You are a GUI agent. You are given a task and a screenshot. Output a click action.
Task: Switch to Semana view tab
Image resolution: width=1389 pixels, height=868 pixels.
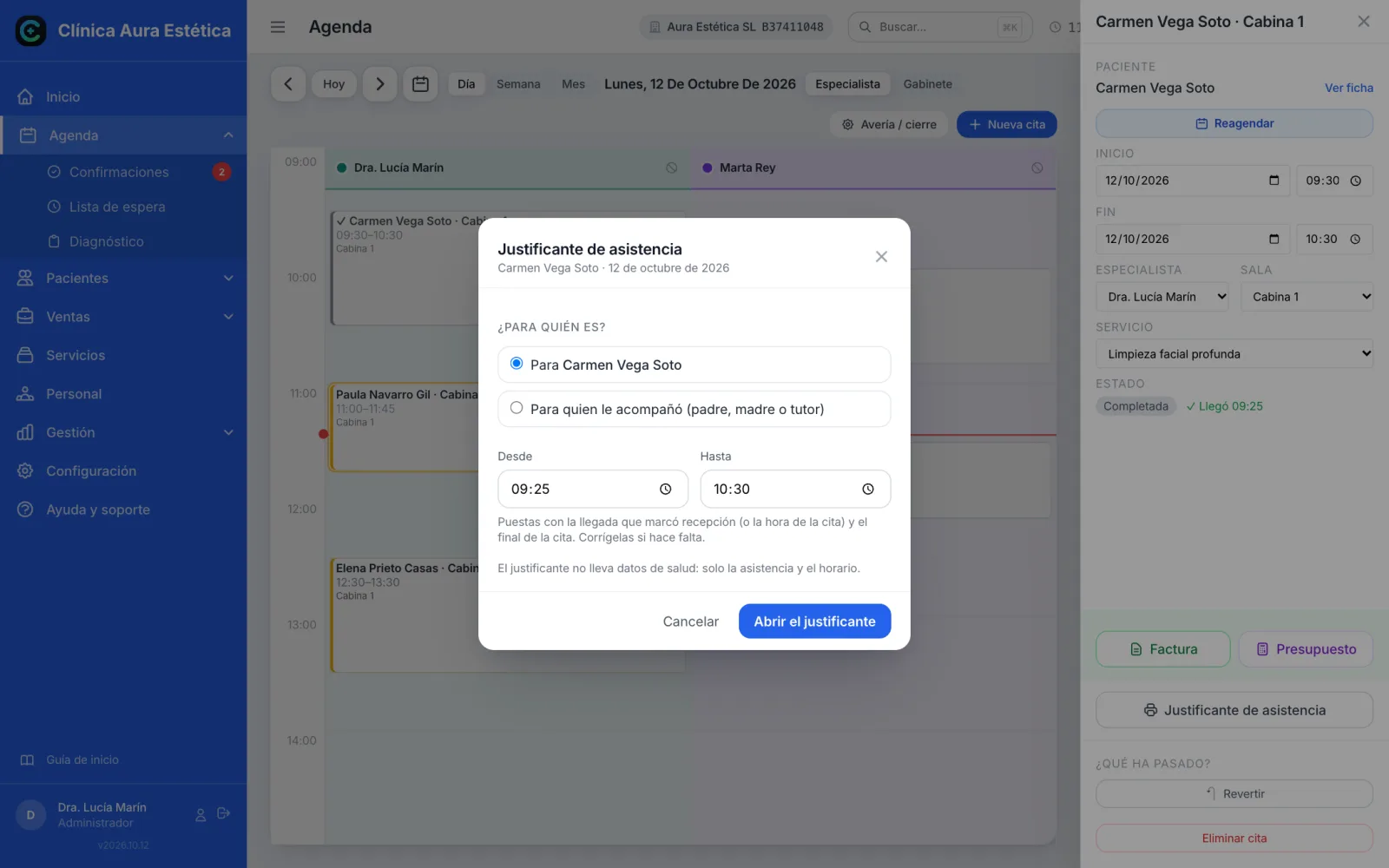coord(518,84)
